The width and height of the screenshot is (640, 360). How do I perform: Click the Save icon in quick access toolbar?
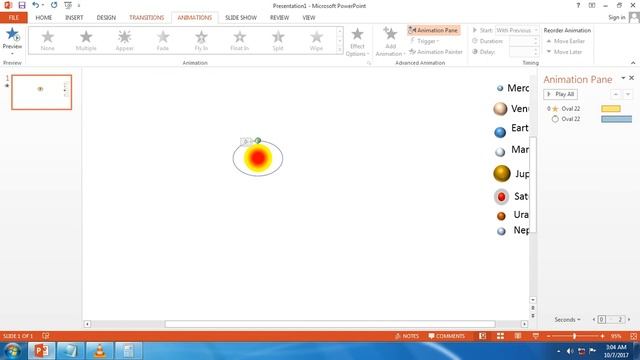(22, 5)
